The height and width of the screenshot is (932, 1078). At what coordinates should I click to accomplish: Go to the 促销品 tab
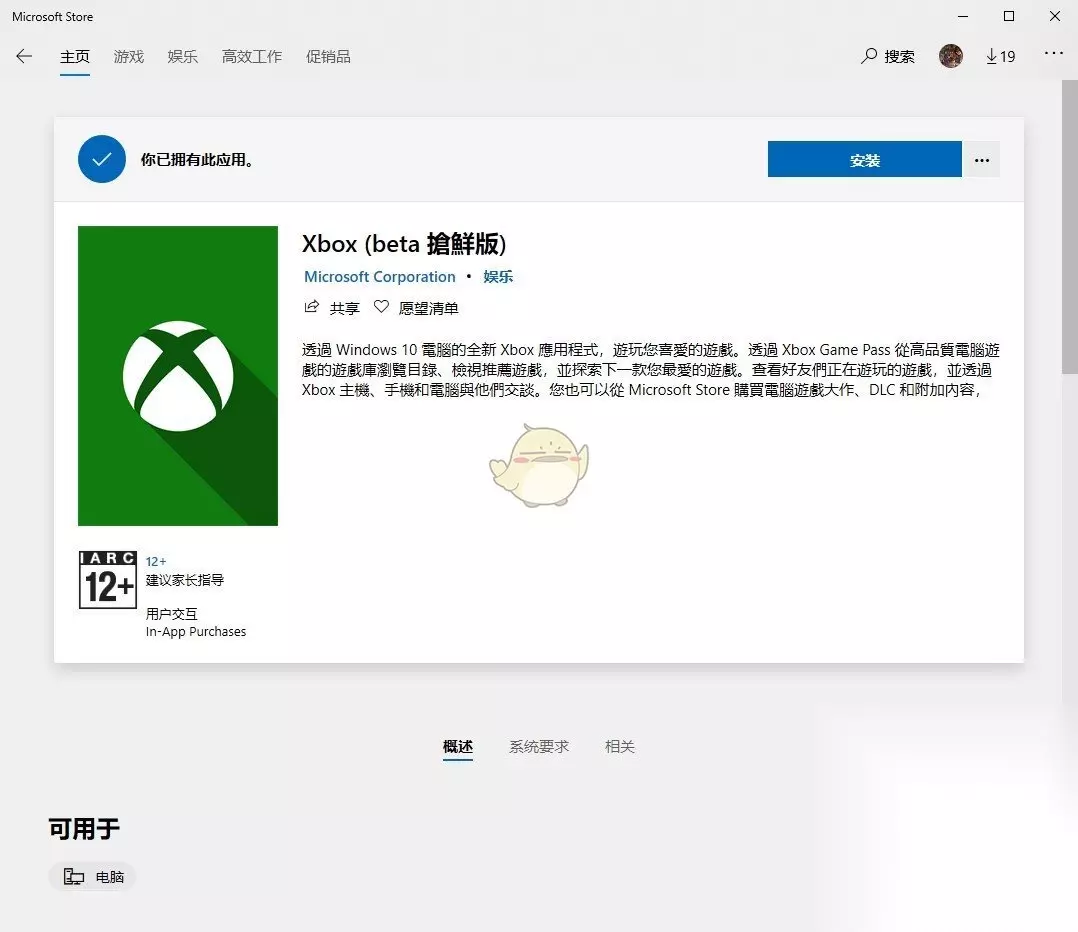click(328, 57)
